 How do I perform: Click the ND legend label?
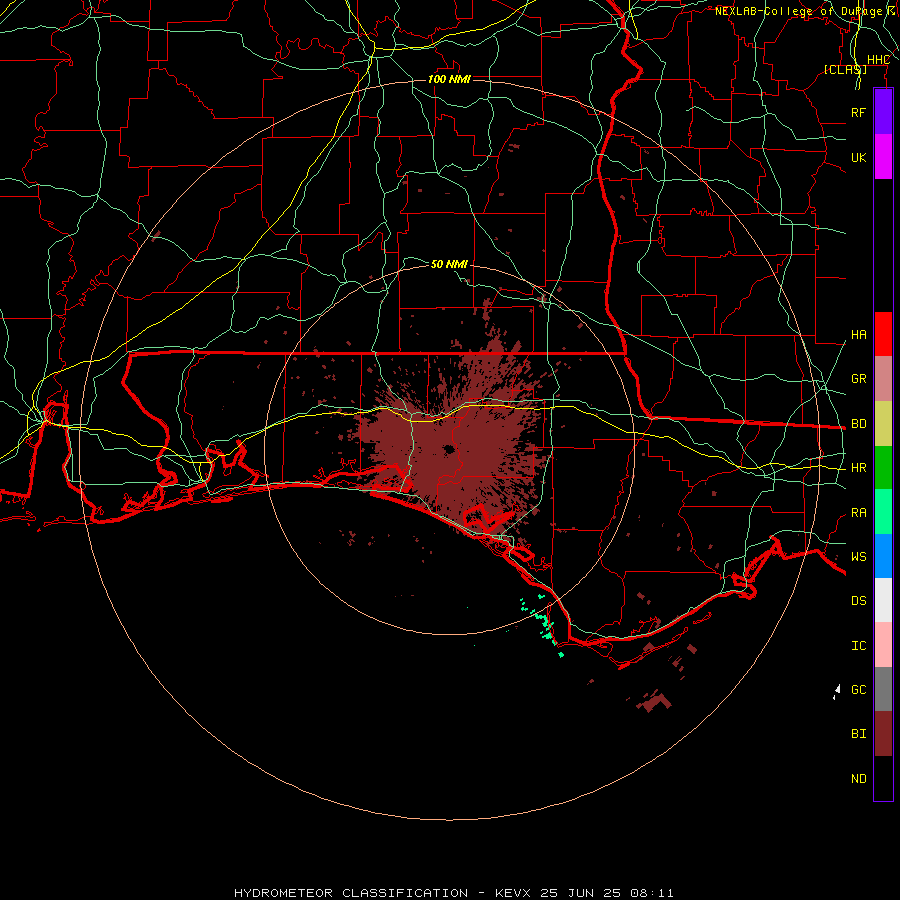pyautogui.click(x=858, y=779)
